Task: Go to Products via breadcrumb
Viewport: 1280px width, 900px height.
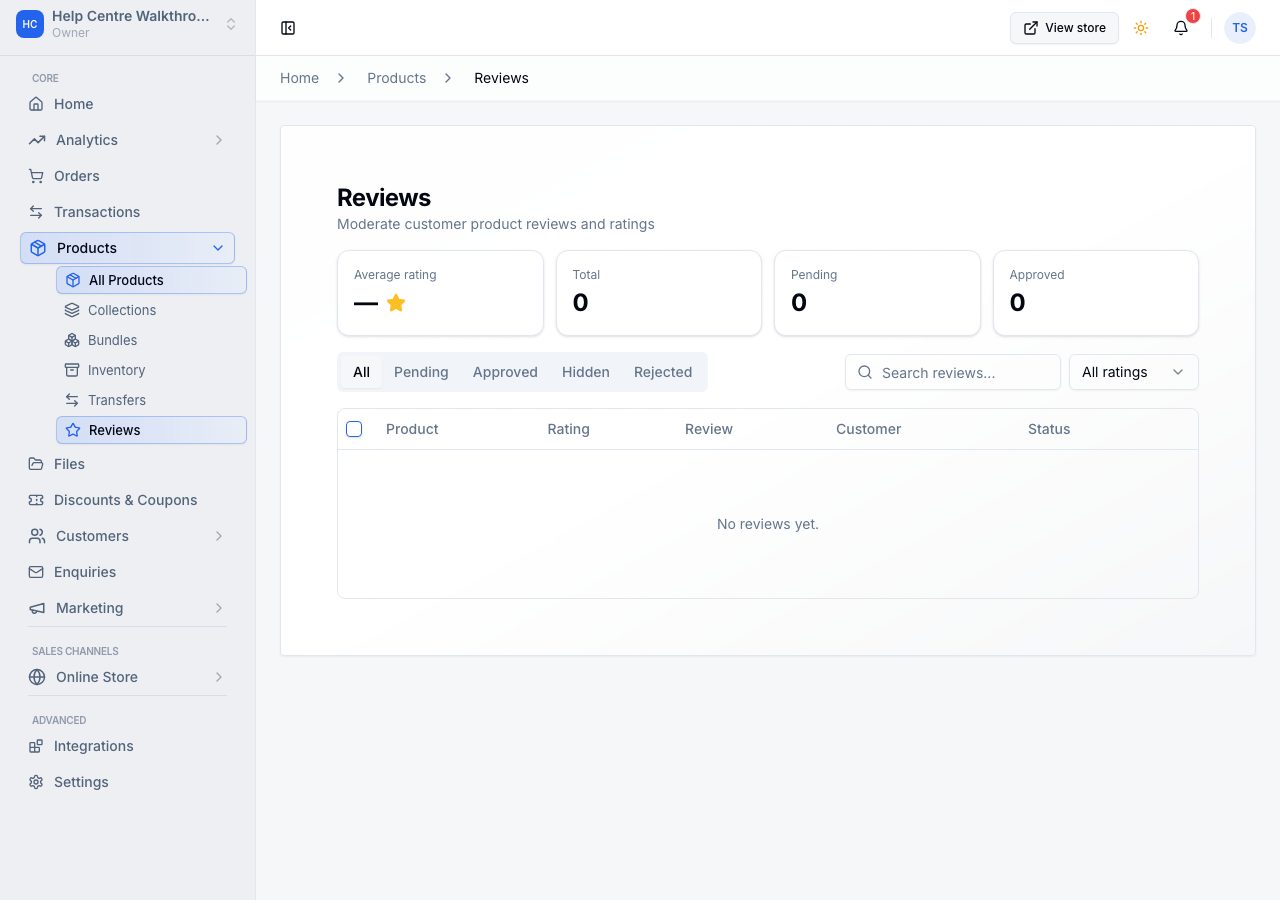Action: [x=396, y=78]
